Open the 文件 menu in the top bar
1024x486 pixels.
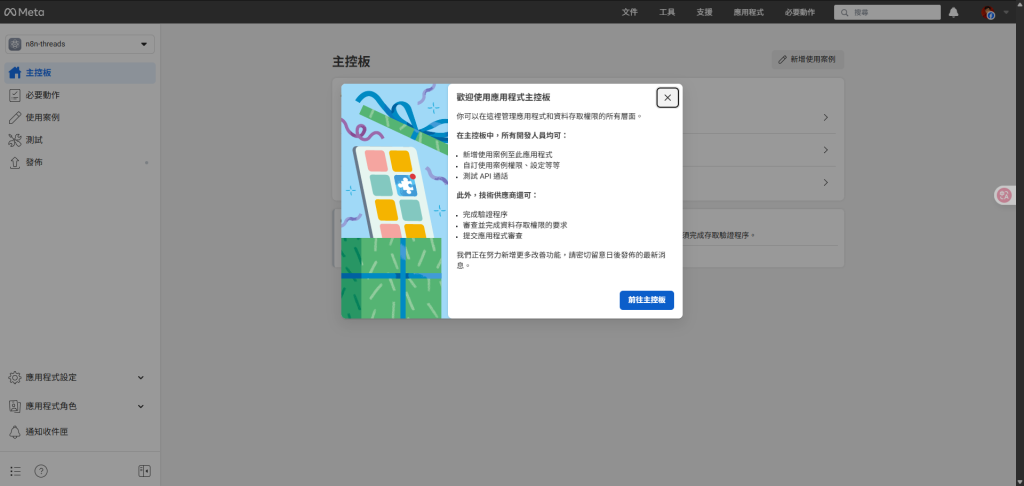[x=630, y=12]
